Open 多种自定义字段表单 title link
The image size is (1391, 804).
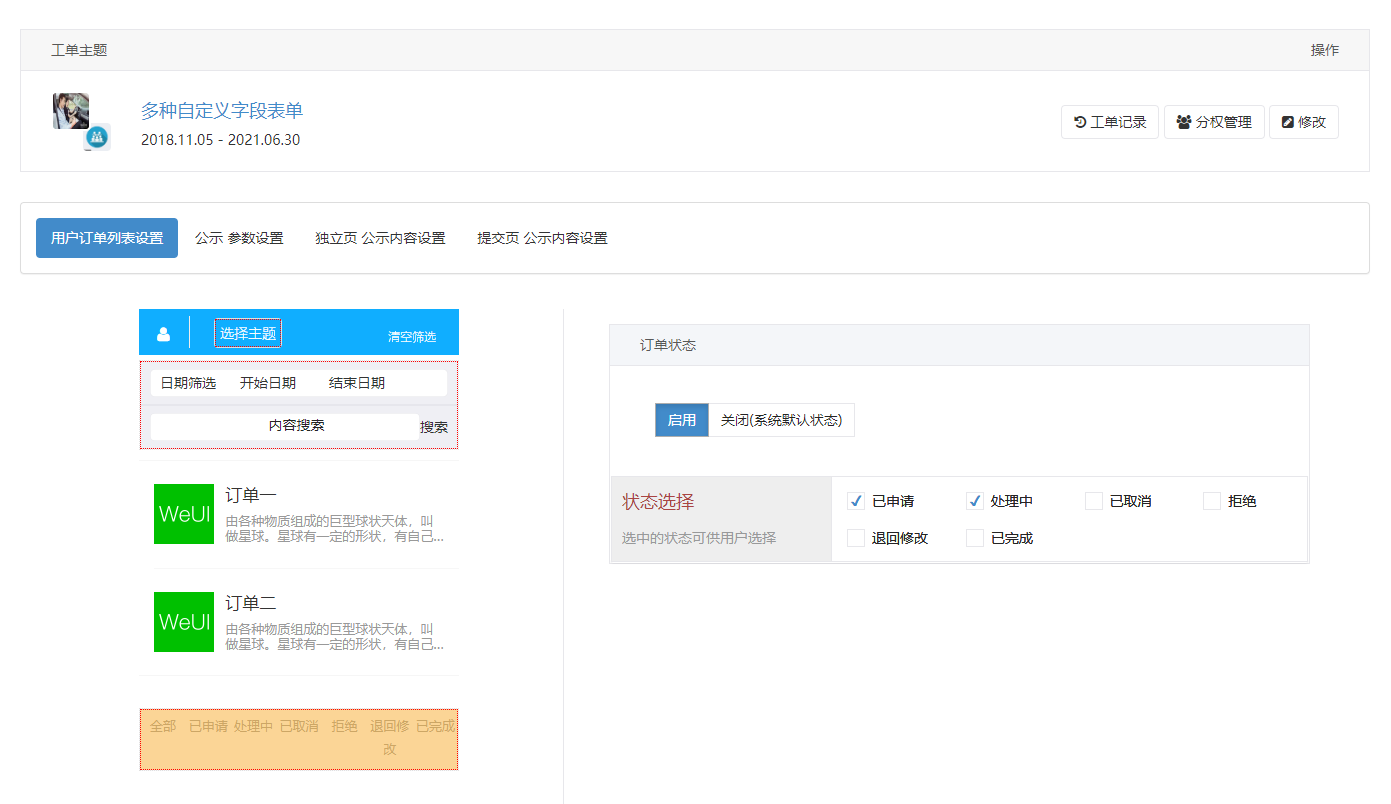[221, 111]
